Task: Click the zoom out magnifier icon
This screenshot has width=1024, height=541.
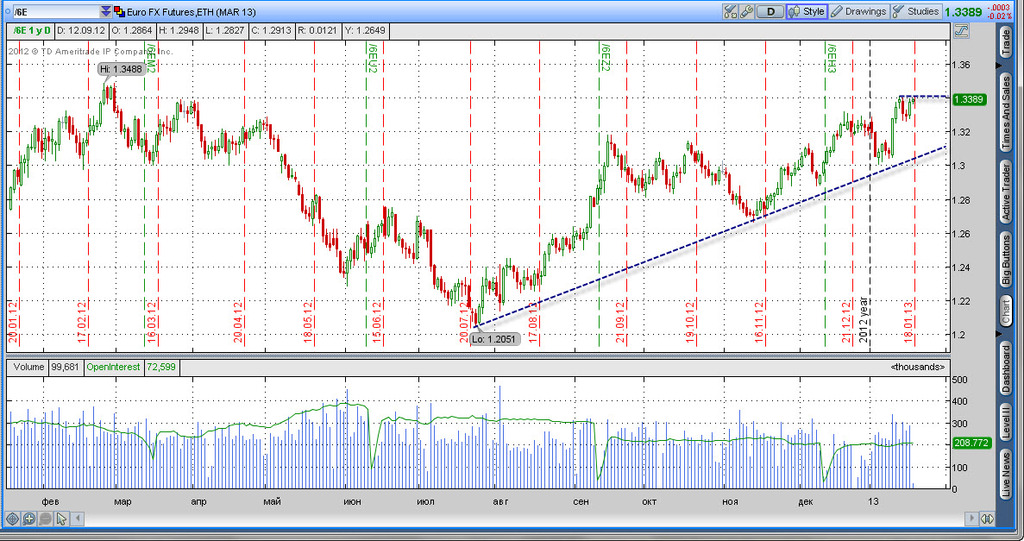Action: (45, 519)
